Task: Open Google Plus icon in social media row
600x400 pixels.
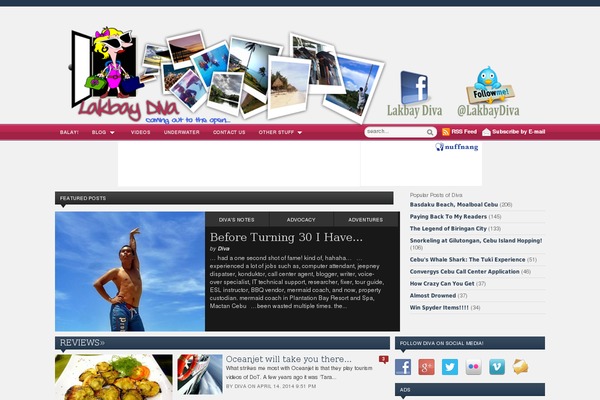Action: coord(427,367)
